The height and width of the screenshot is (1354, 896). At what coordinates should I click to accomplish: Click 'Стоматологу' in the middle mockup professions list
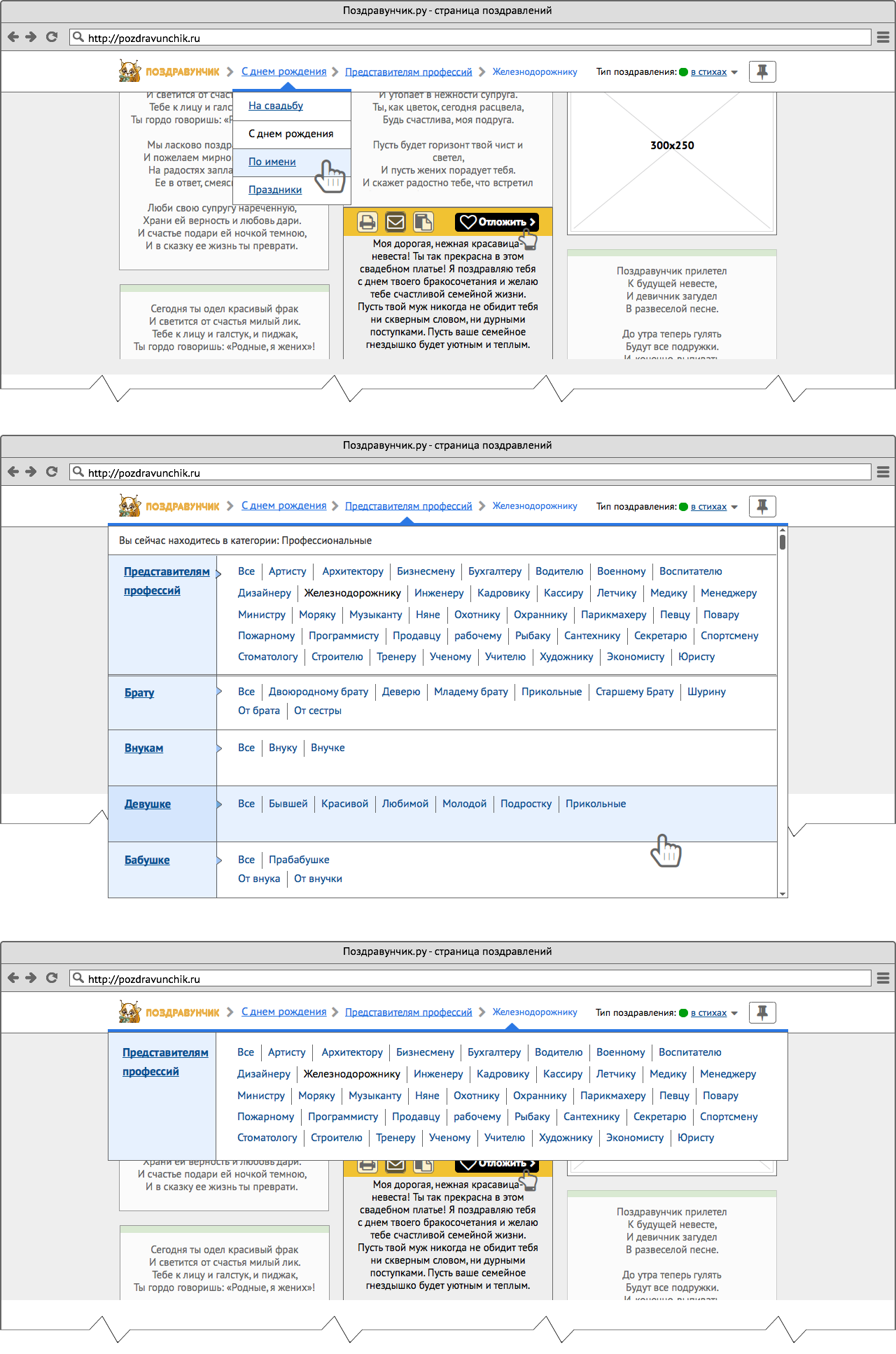[x=268, y=657]
